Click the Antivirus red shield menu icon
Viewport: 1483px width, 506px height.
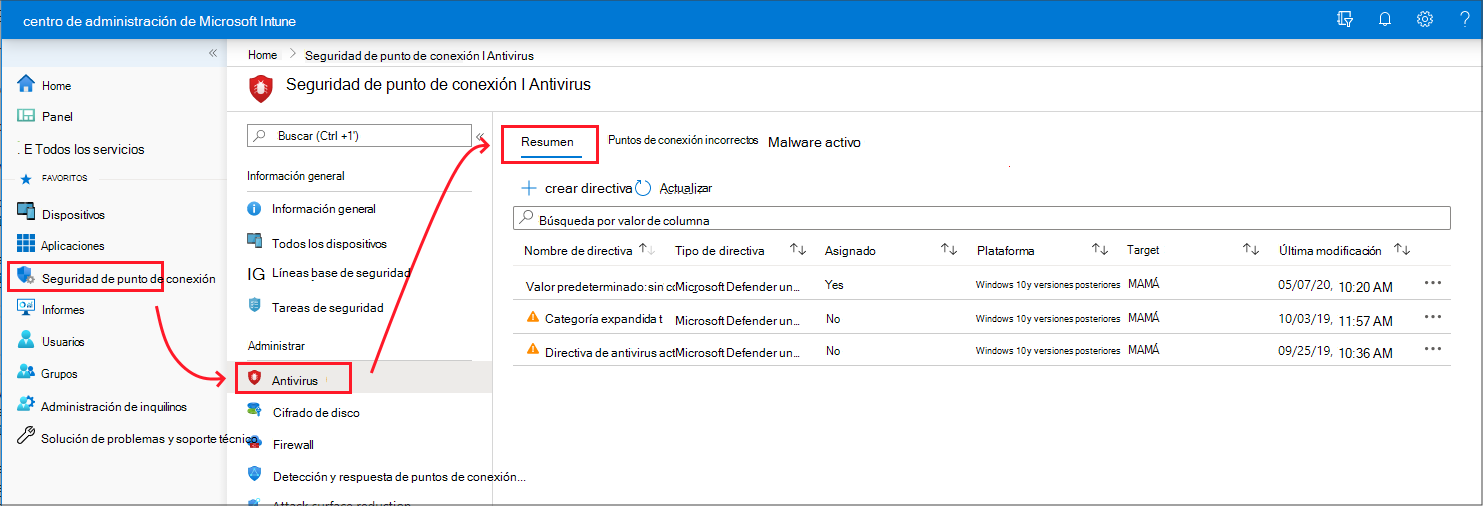254,378
